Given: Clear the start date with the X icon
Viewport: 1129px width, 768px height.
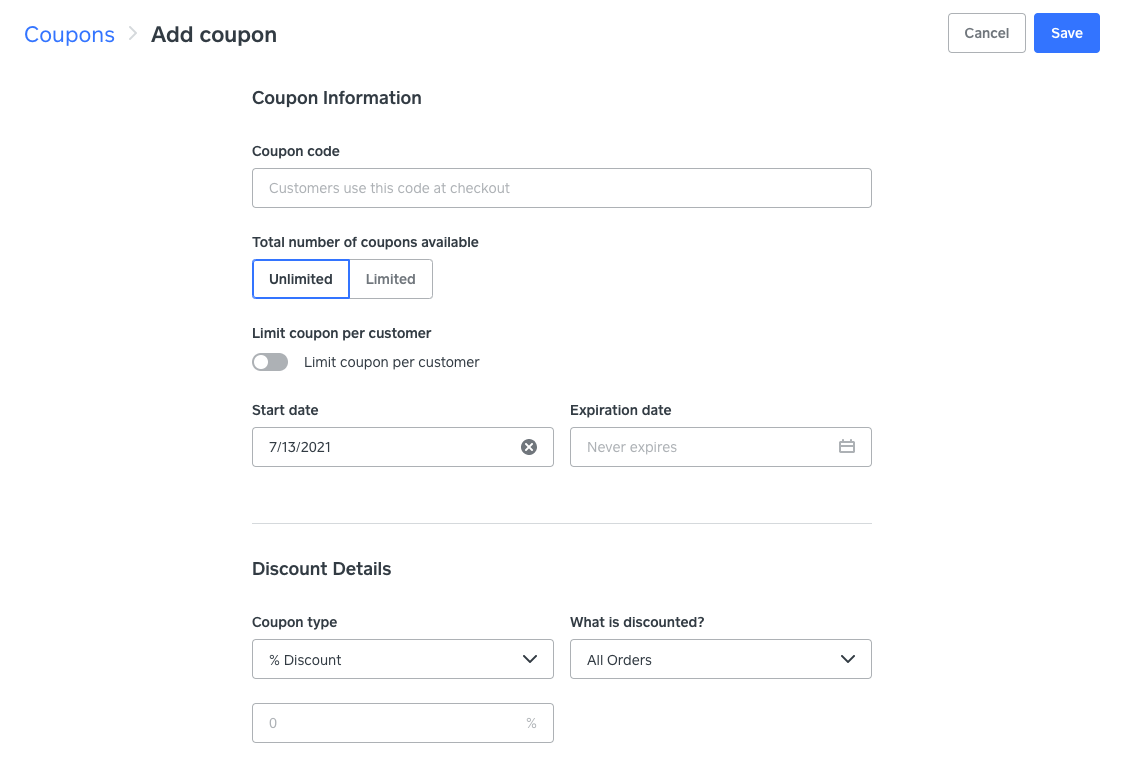Looking at the screenshot, I should coord(529,447).
